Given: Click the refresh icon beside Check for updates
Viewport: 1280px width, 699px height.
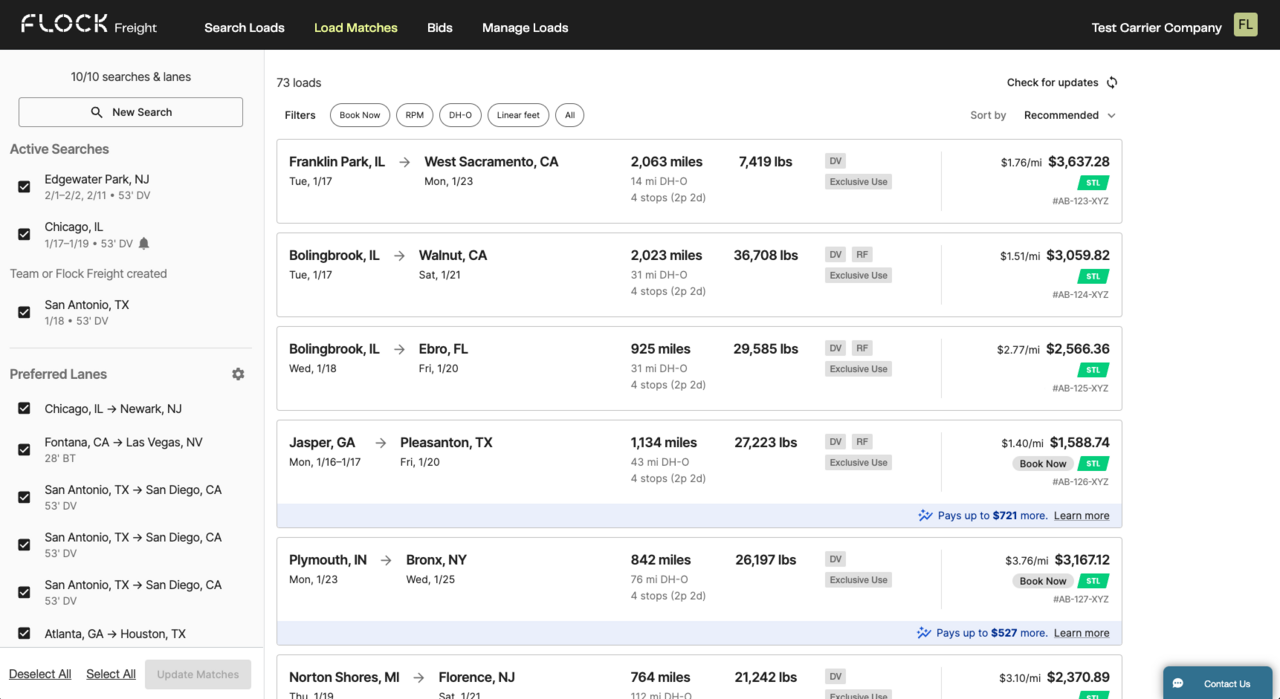Looking at the screenshot, I should pos(1112,83).
